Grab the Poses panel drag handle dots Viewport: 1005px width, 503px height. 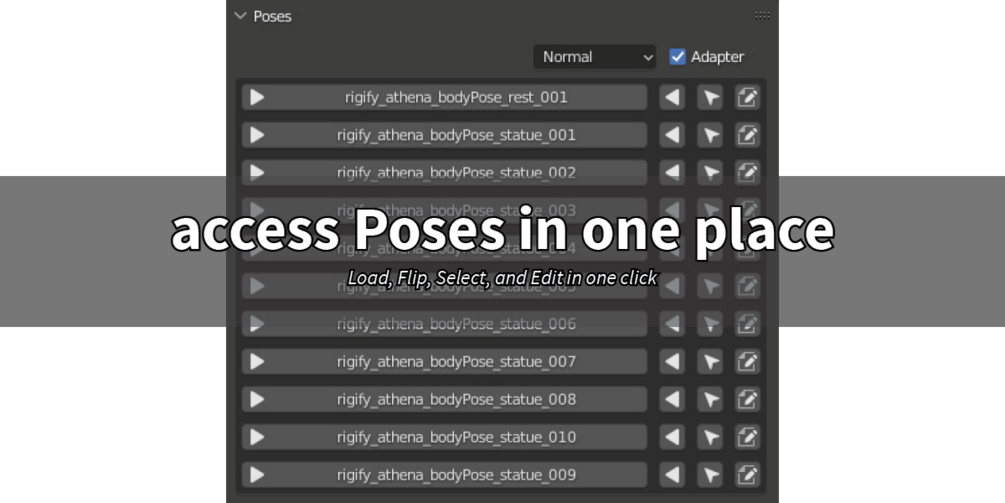pos(762,16)
